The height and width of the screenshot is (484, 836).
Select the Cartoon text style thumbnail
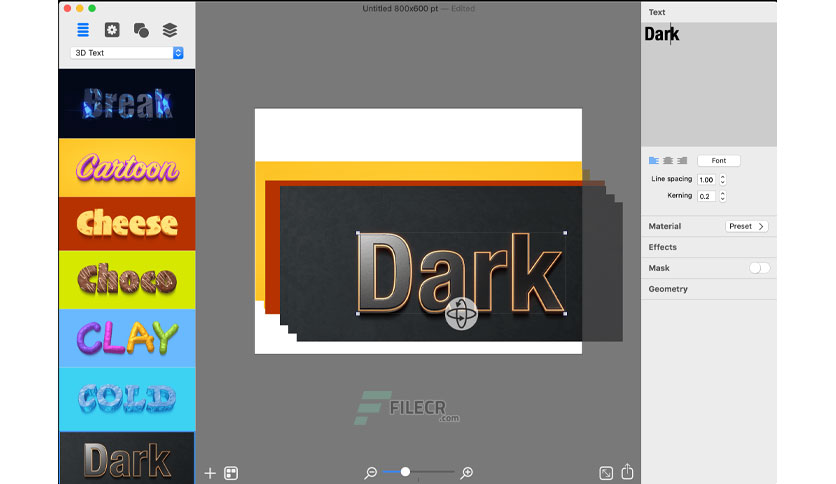coord(127,167)
